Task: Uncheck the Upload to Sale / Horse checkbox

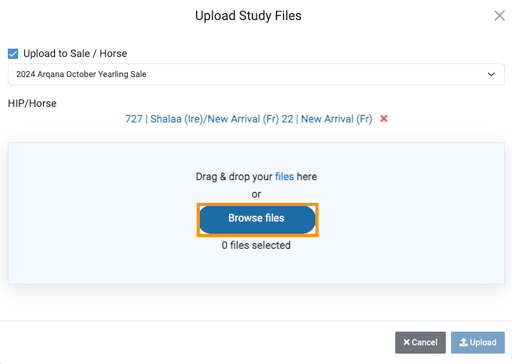Action: tap(13, 54)
